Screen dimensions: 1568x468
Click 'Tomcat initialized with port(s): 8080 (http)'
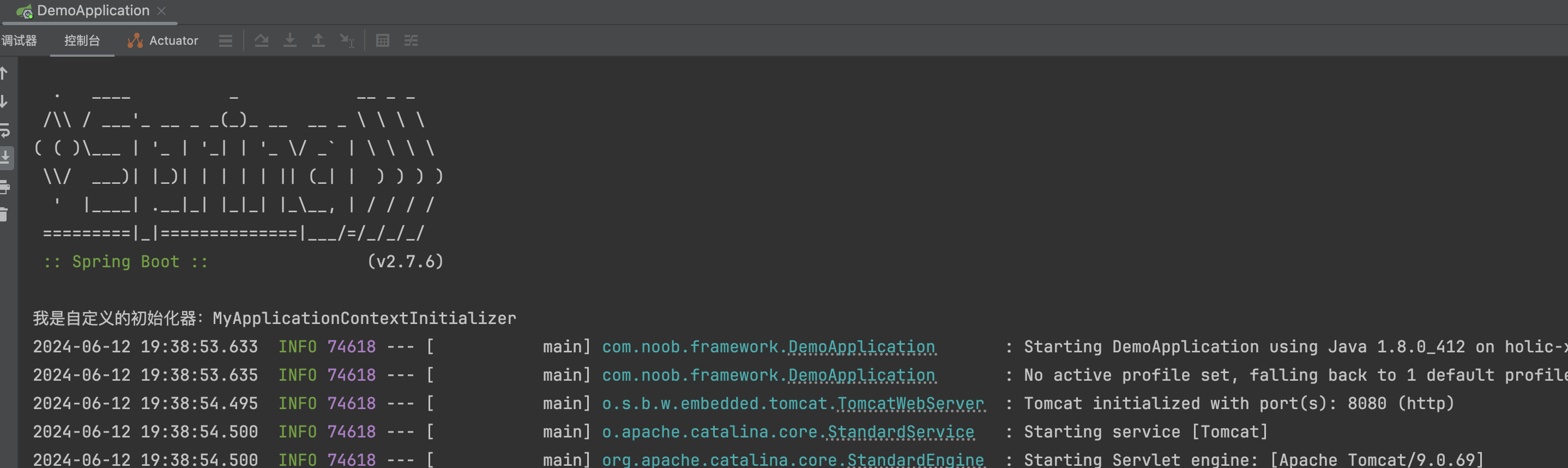coord(1239,404)
